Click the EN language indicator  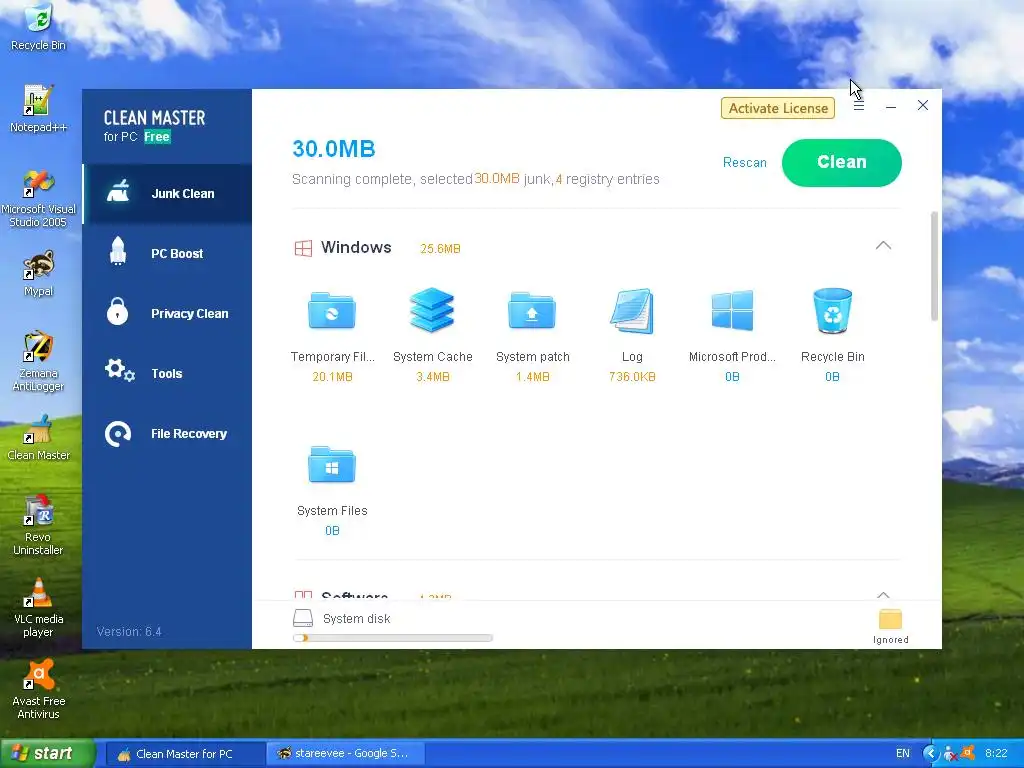coord(903,754)
